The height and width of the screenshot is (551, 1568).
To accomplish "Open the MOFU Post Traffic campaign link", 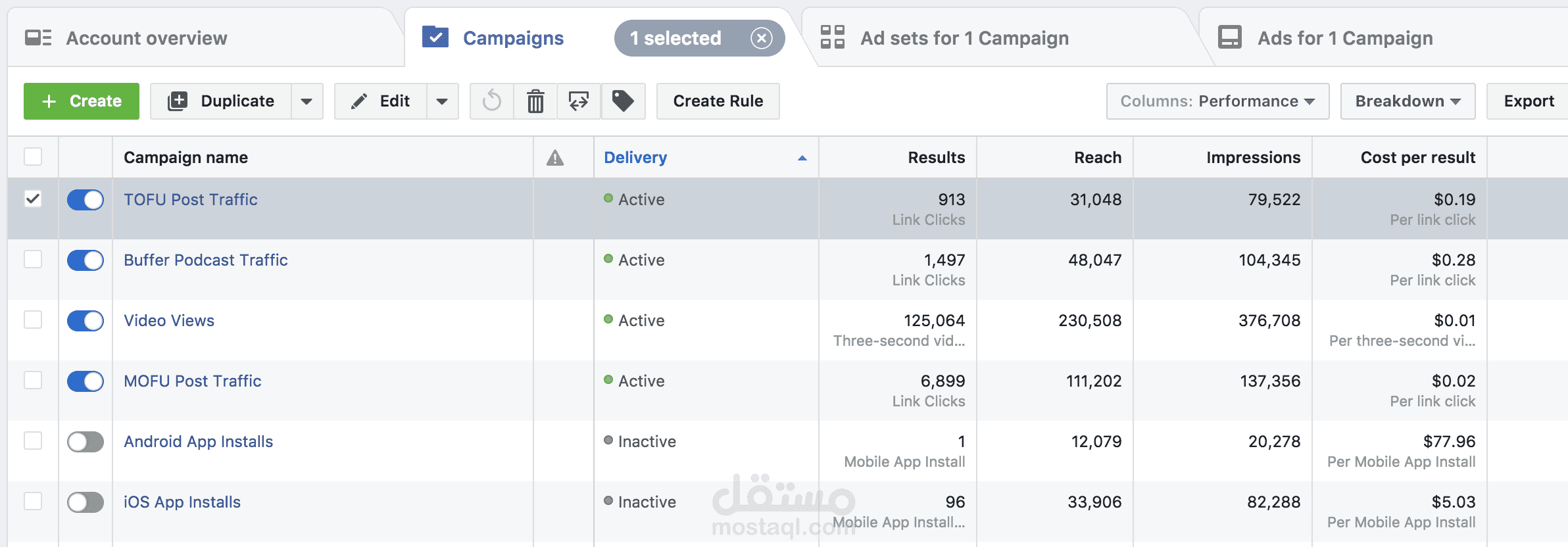I will [x=192, y=381].
